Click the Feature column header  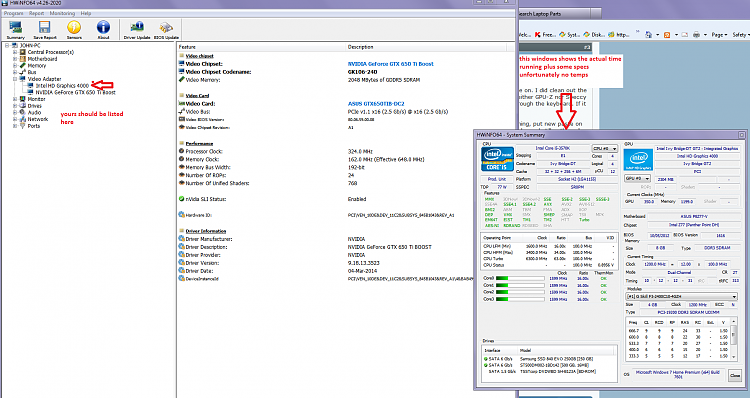coord(261,47)
